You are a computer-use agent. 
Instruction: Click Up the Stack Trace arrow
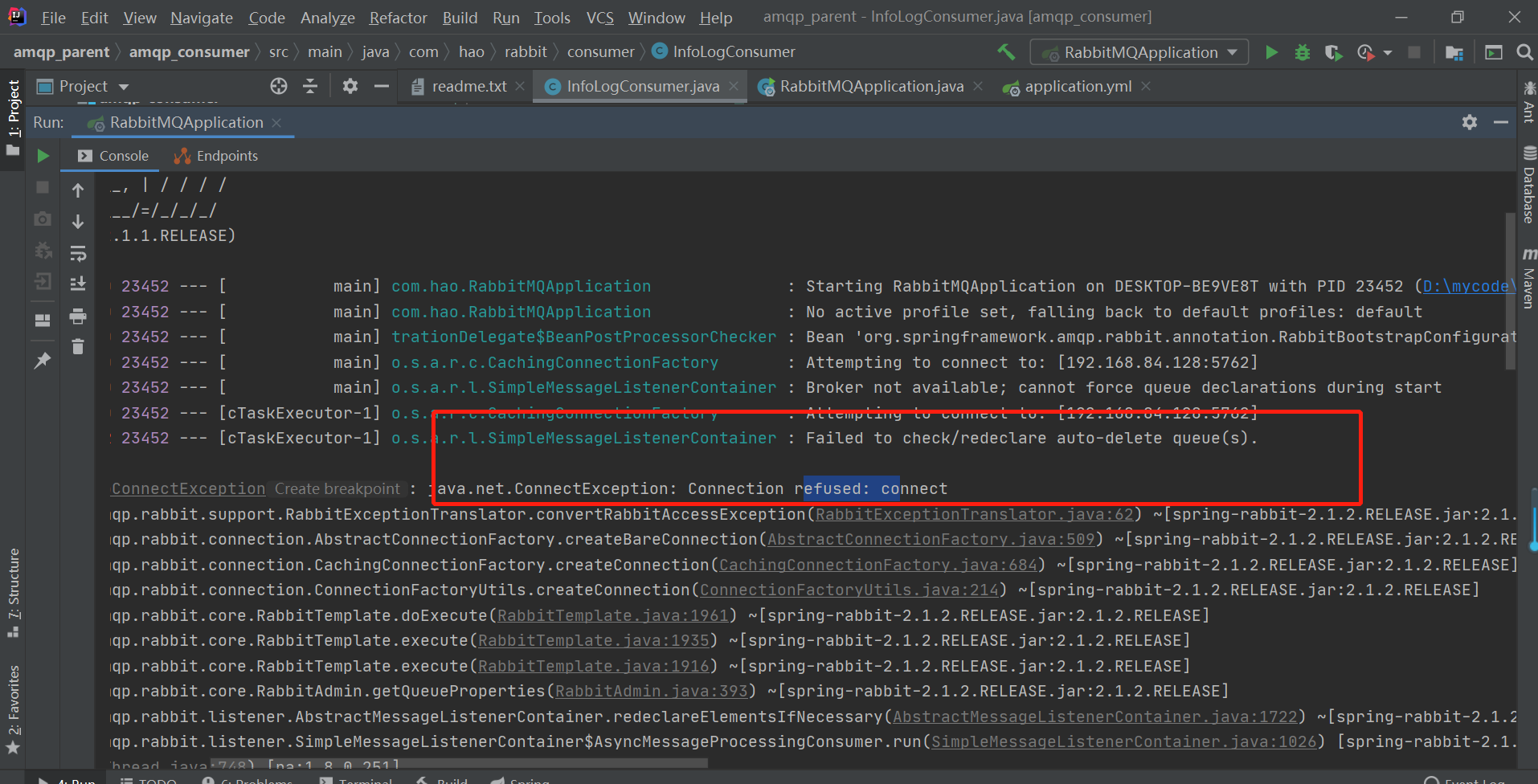pyautogui.click(x=78, y=190)
